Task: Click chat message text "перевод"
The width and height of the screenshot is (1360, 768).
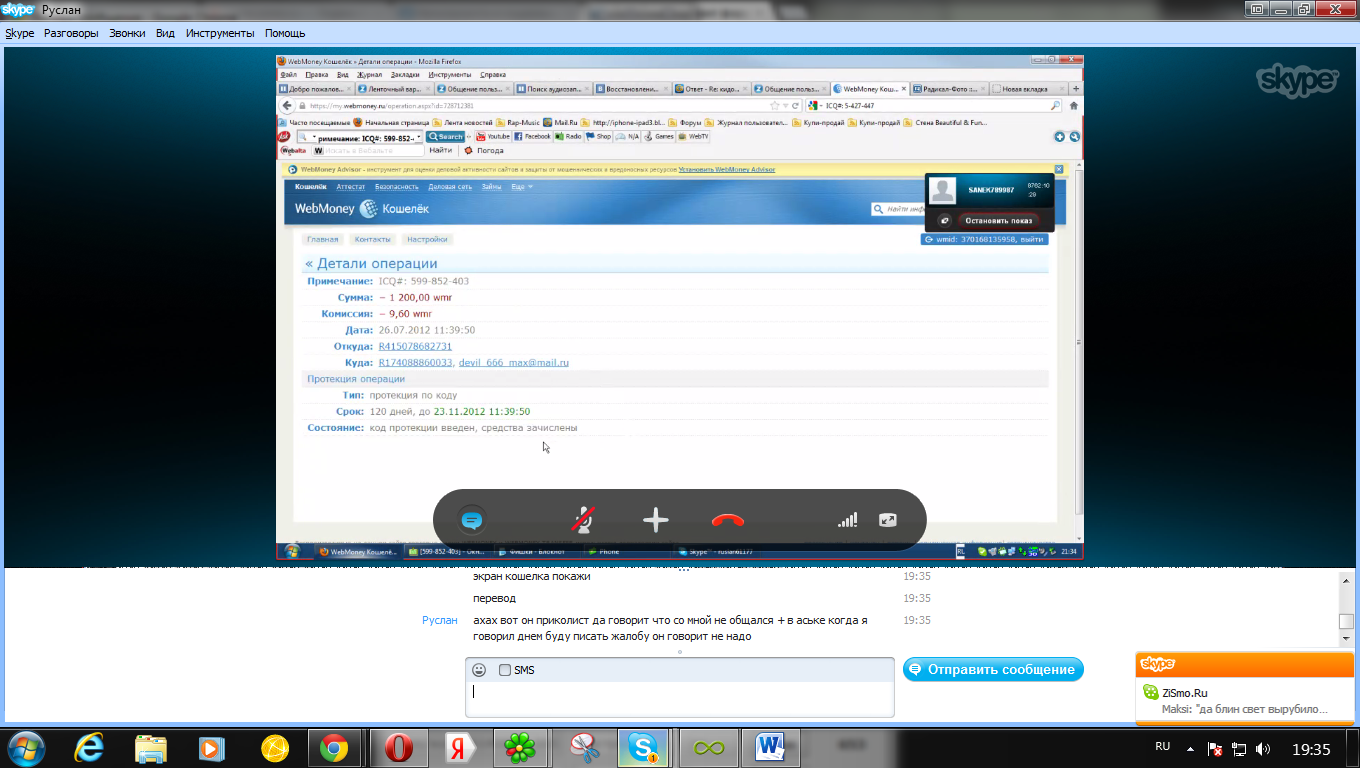Action: click(x=494, y=598)
